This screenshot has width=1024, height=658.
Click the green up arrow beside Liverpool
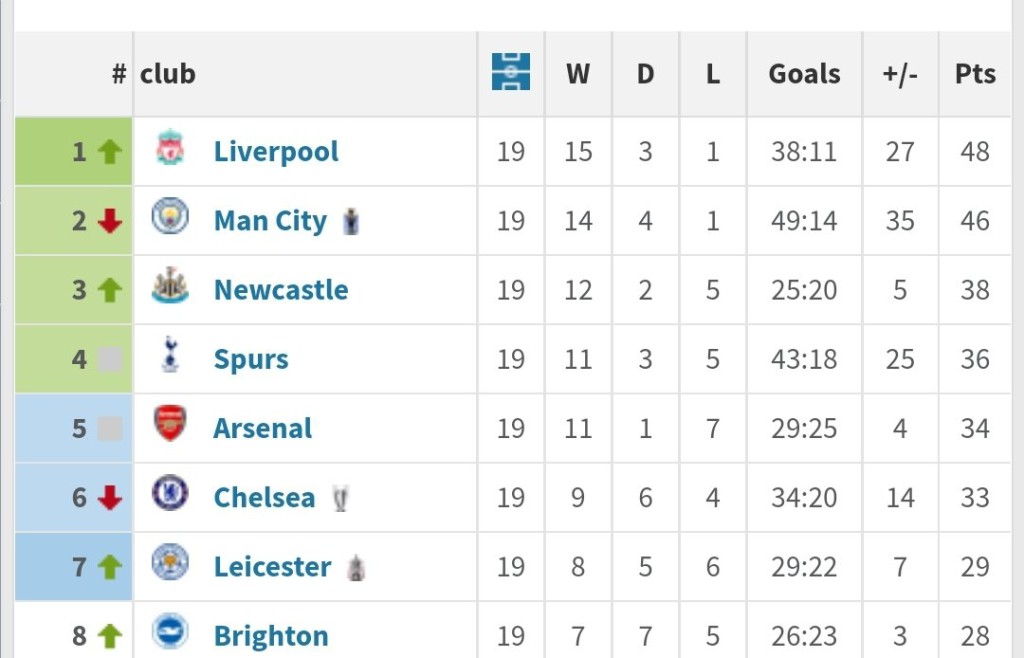[x=110, y=152]
